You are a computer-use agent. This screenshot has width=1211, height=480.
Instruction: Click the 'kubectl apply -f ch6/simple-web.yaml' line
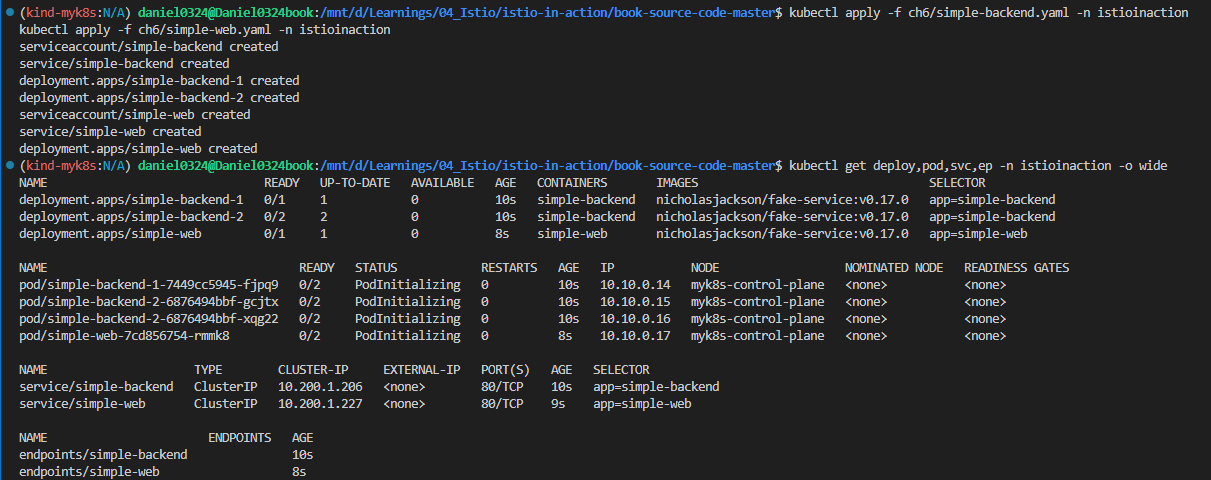point(205,30)
